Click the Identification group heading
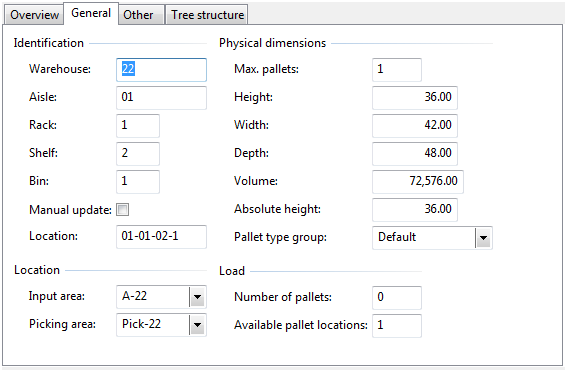Screen dimensions: 567x372 coord(49,43)
